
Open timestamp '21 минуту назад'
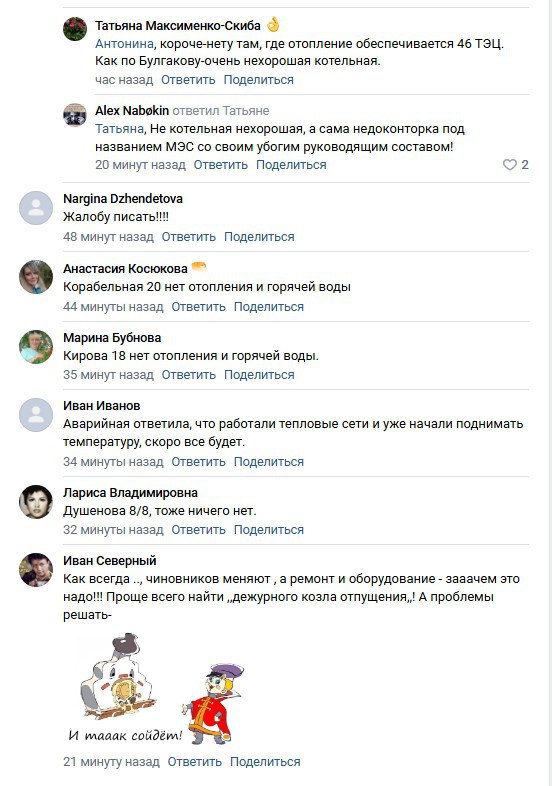[x=111, y=762]
